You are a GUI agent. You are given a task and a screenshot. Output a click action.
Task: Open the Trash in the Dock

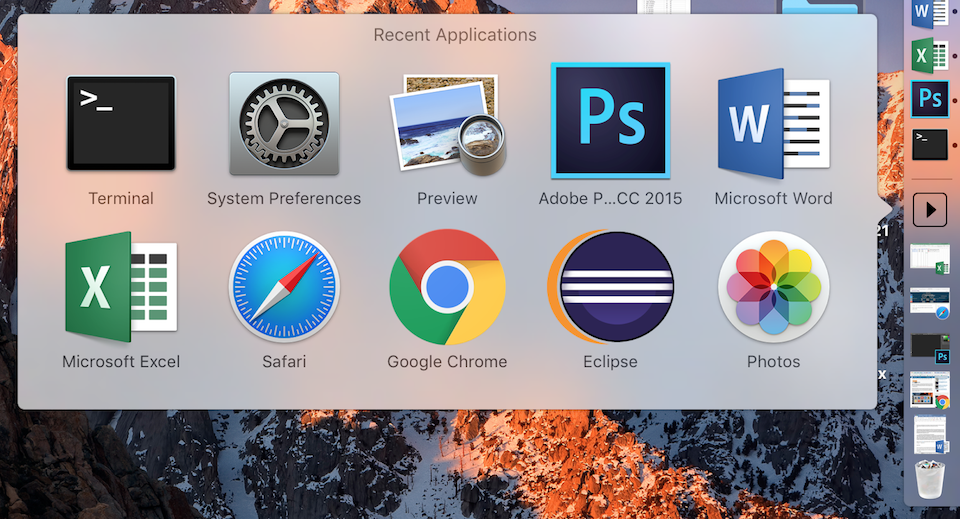(929, 479)
